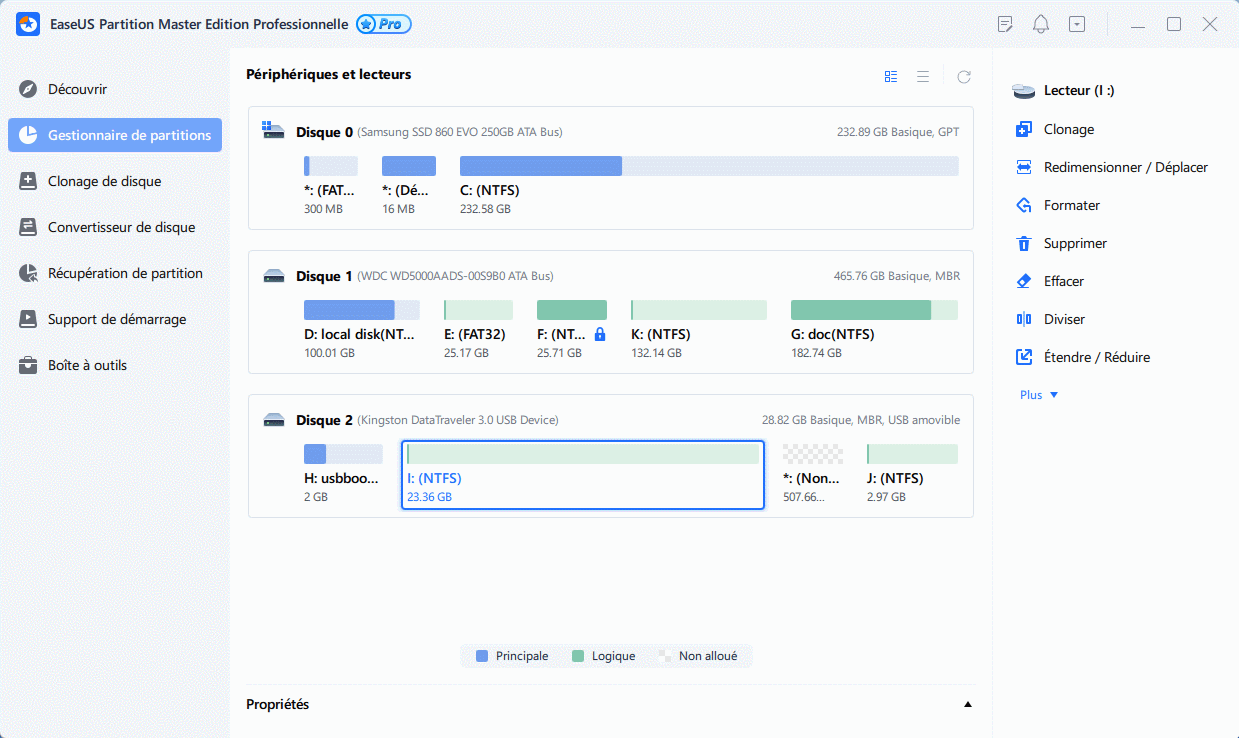Click the Diviser partition icon
The width and height of the screenshot is (1239, 738).
click(x=1023, y=319)
